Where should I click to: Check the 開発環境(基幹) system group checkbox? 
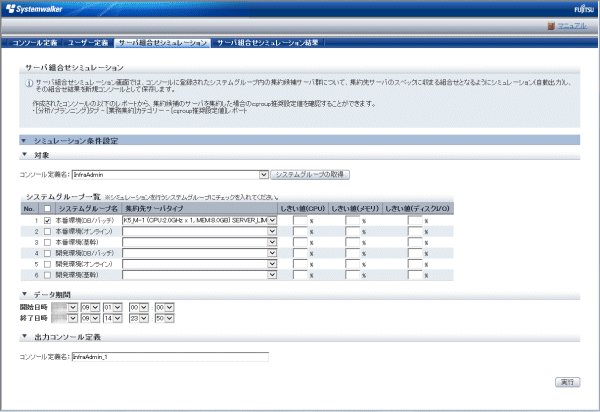point(47,276)
